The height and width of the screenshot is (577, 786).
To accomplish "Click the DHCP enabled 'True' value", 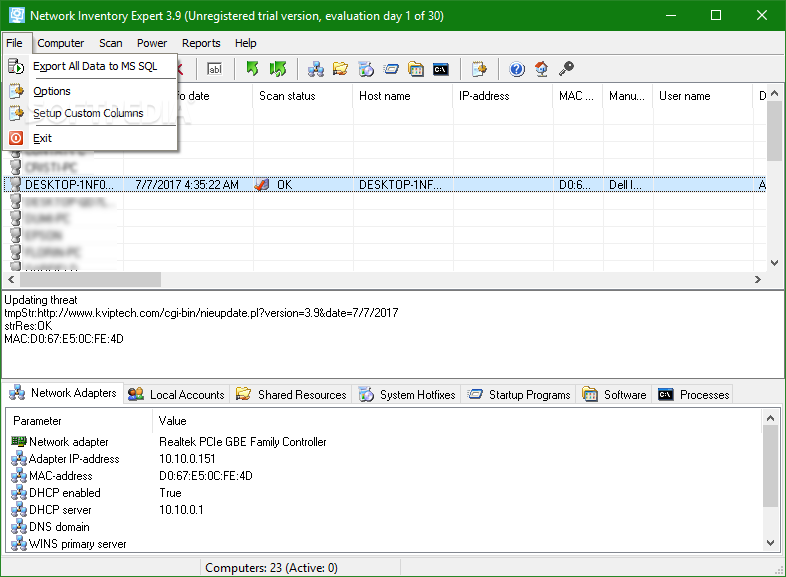I will [x=170, y=493].
